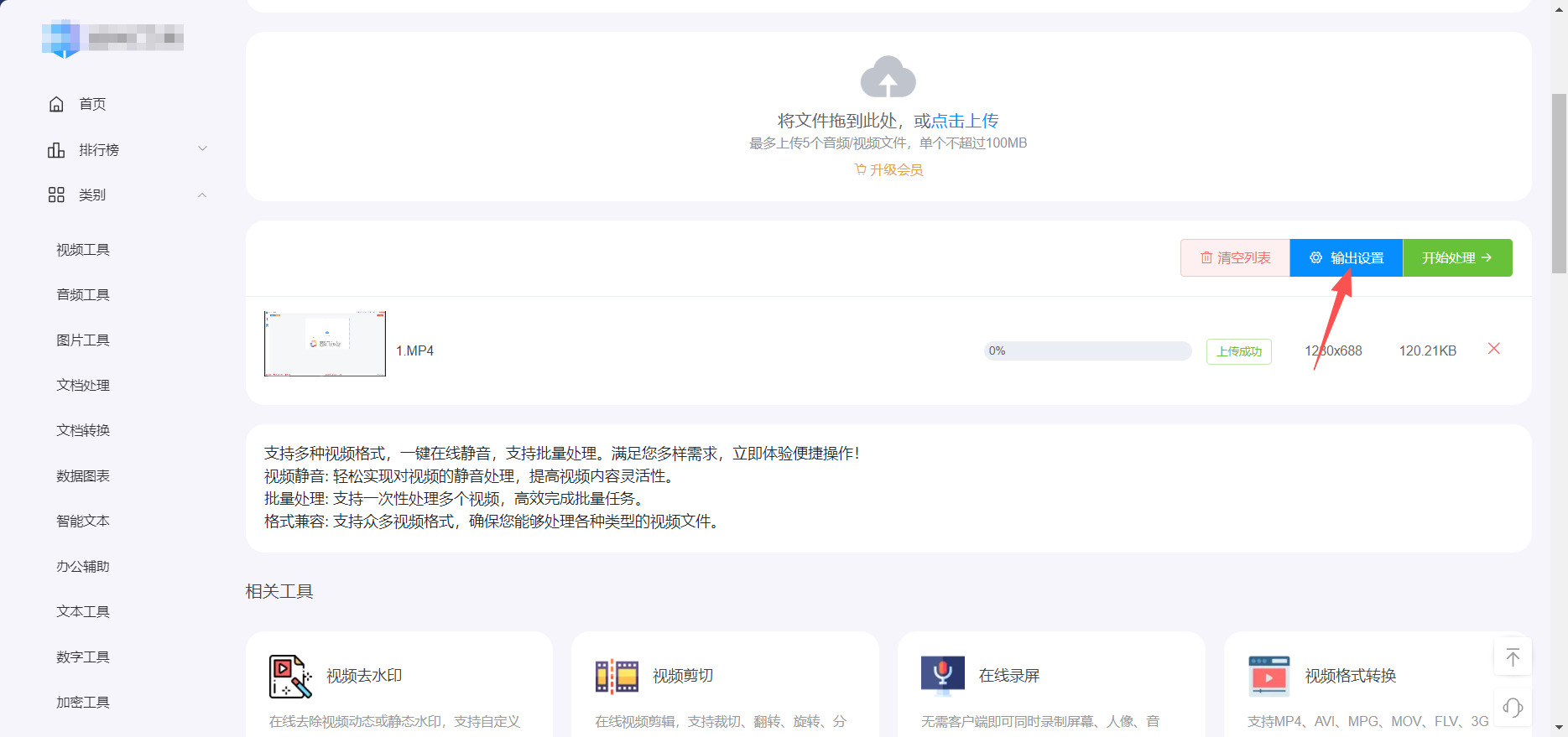Select 数字工具 category
1568x737 pixels.
point(83,657)
